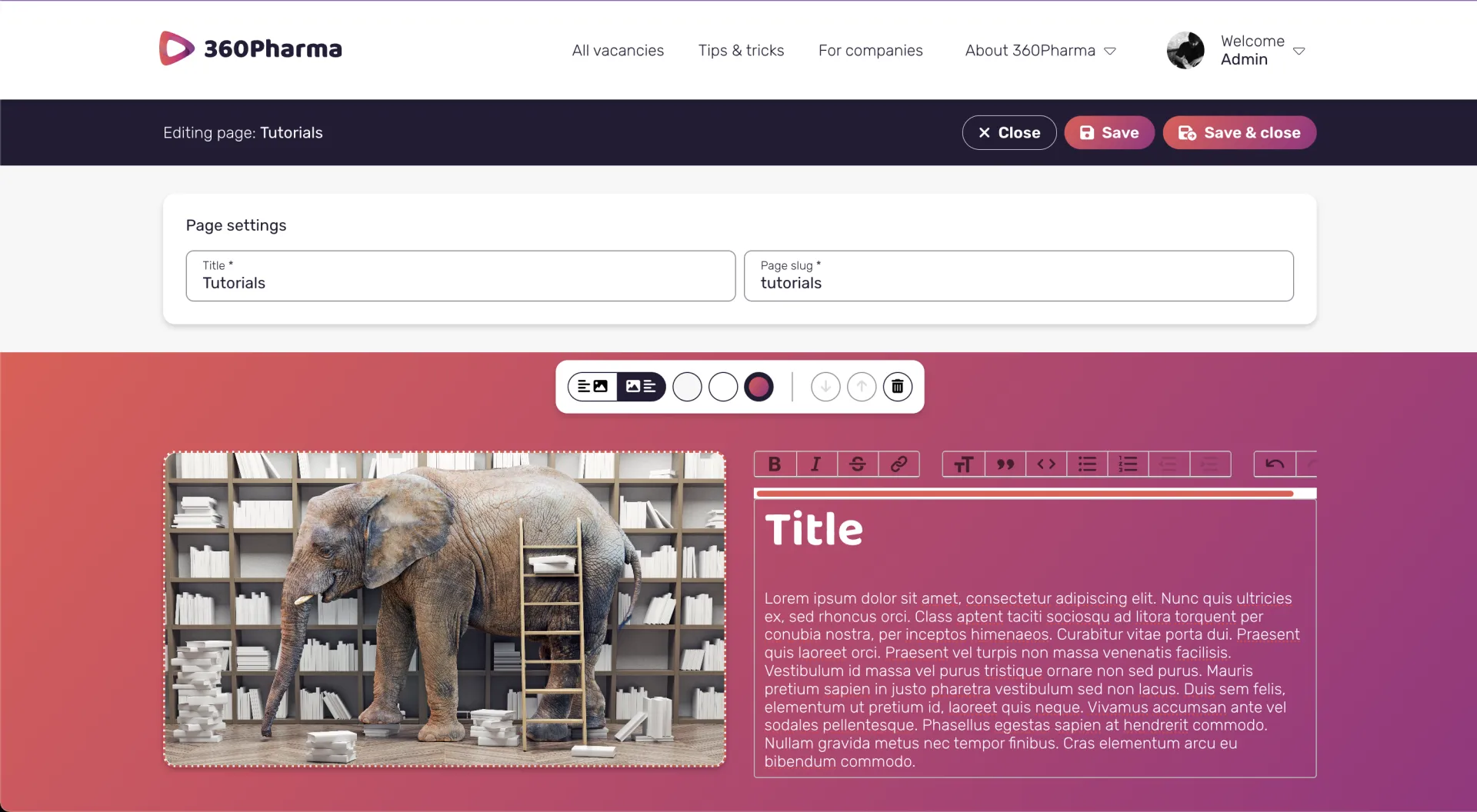This screenshot has height=812, width=1477.
Task: Open Tips & tricks menu item
Action: point(741,51)
